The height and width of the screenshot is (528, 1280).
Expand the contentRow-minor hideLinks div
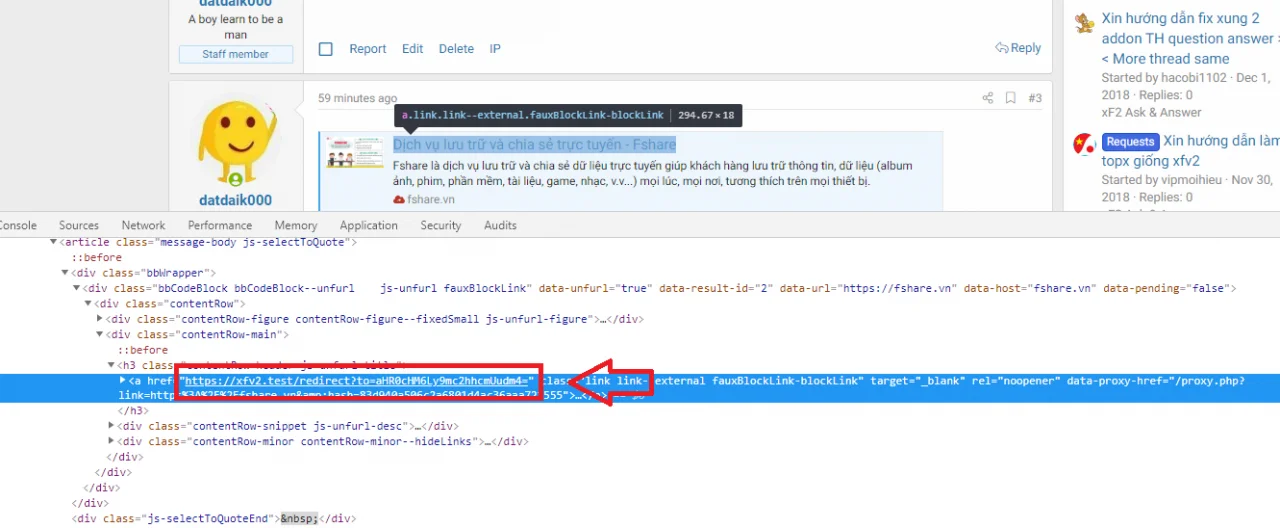111,441
